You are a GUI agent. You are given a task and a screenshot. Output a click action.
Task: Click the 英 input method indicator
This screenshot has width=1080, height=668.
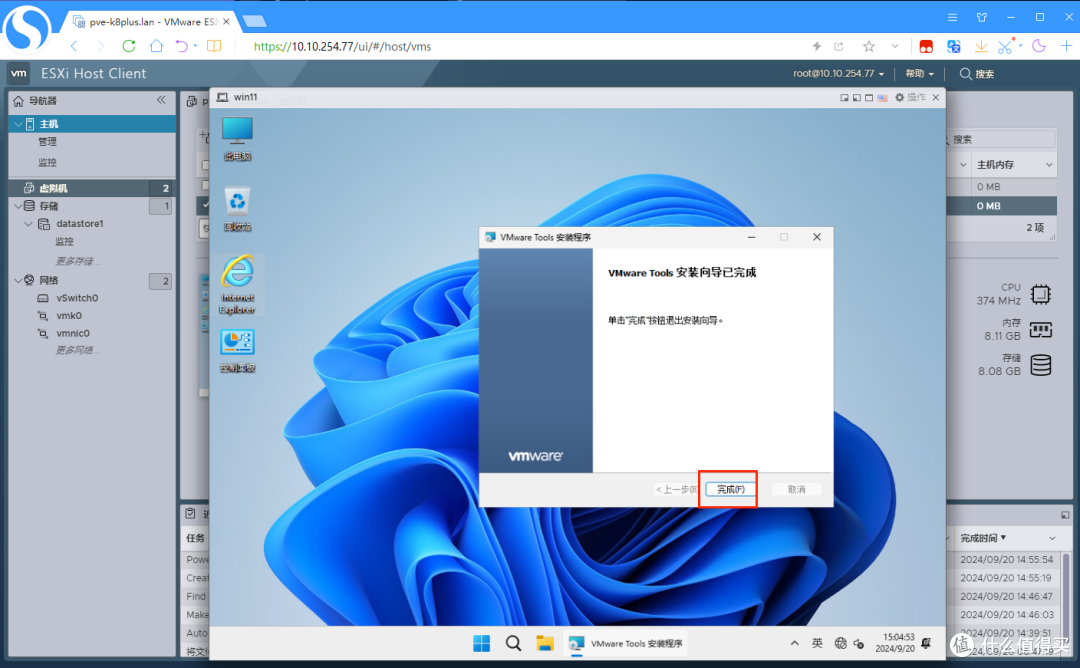(817, 643)
